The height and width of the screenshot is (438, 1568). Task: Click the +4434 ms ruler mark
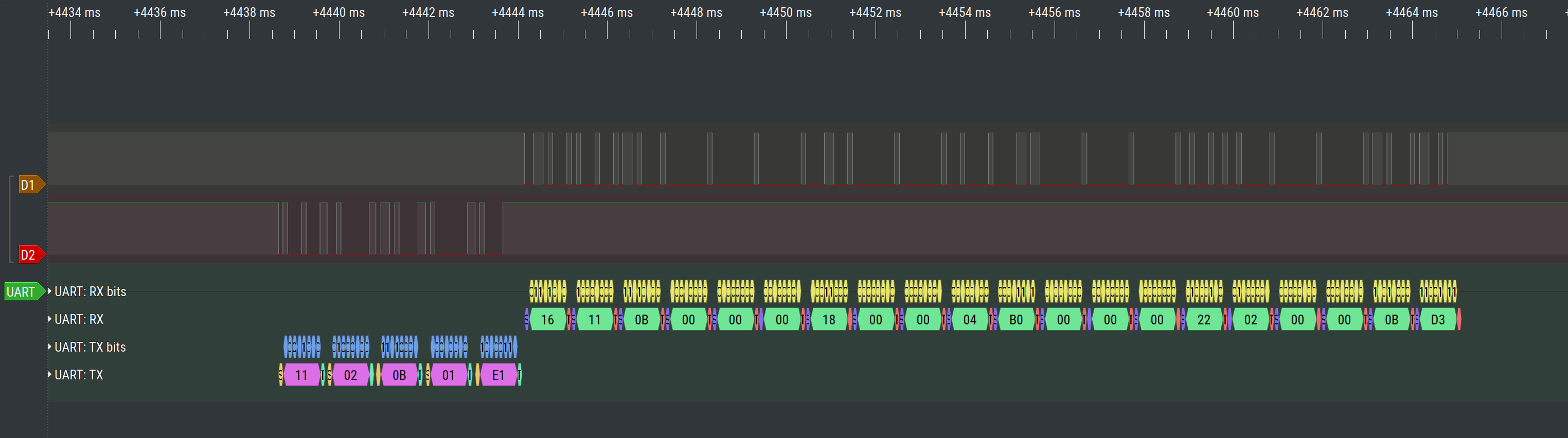(74, 13)
